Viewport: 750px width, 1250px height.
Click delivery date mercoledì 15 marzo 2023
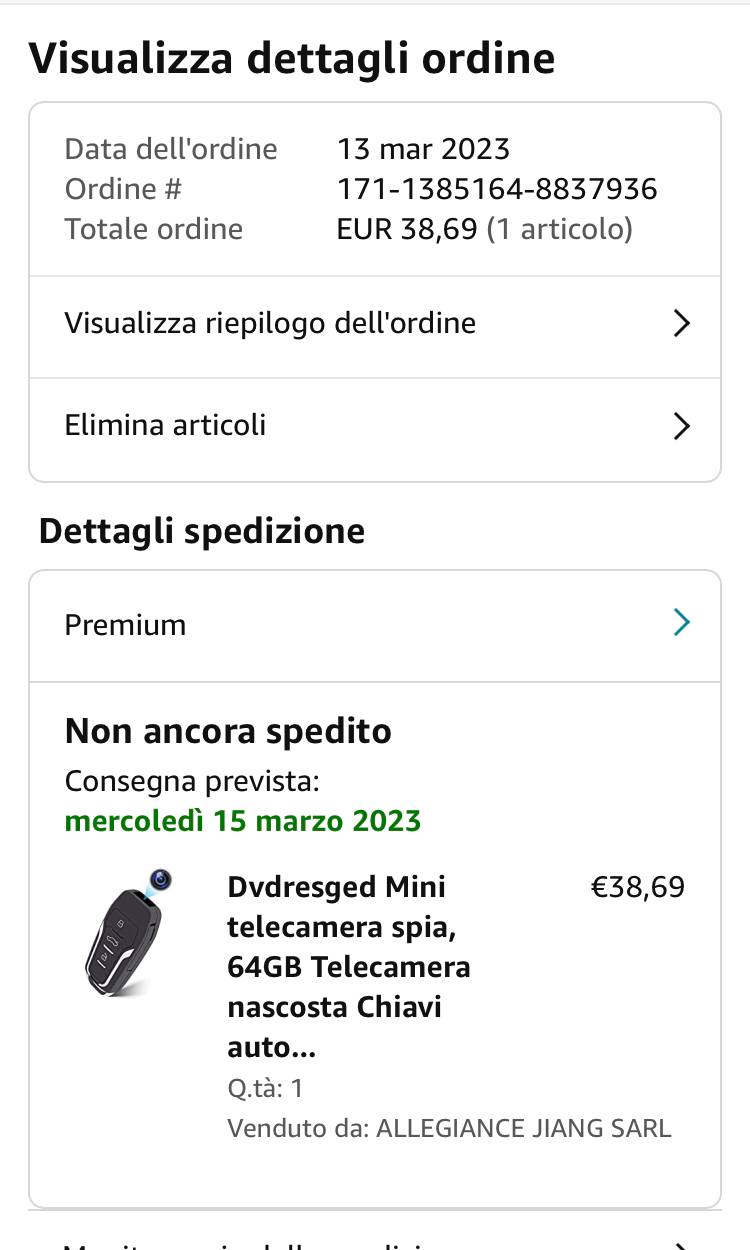pyautogui.click(x=243, y=821)
